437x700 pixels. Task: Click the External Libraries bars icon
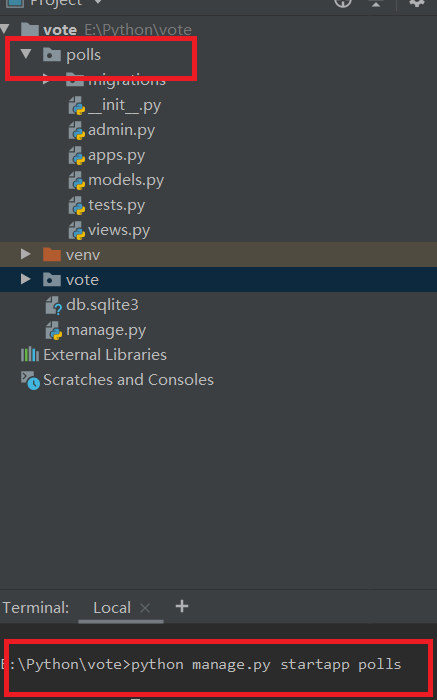tap(30, 355)
